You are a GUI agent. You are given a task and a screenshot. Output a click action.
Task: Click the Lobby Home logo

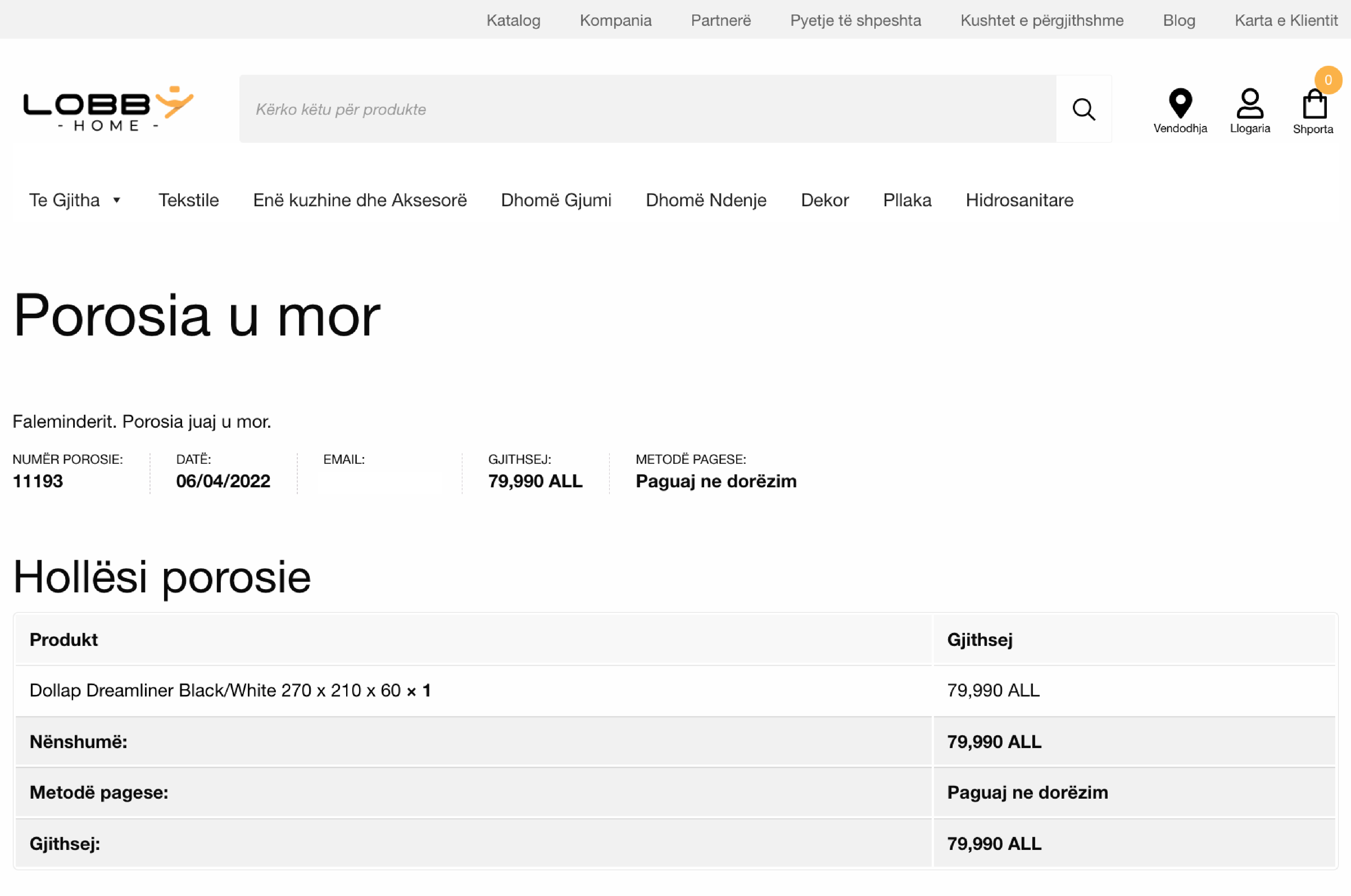click(x=109, y=109)
